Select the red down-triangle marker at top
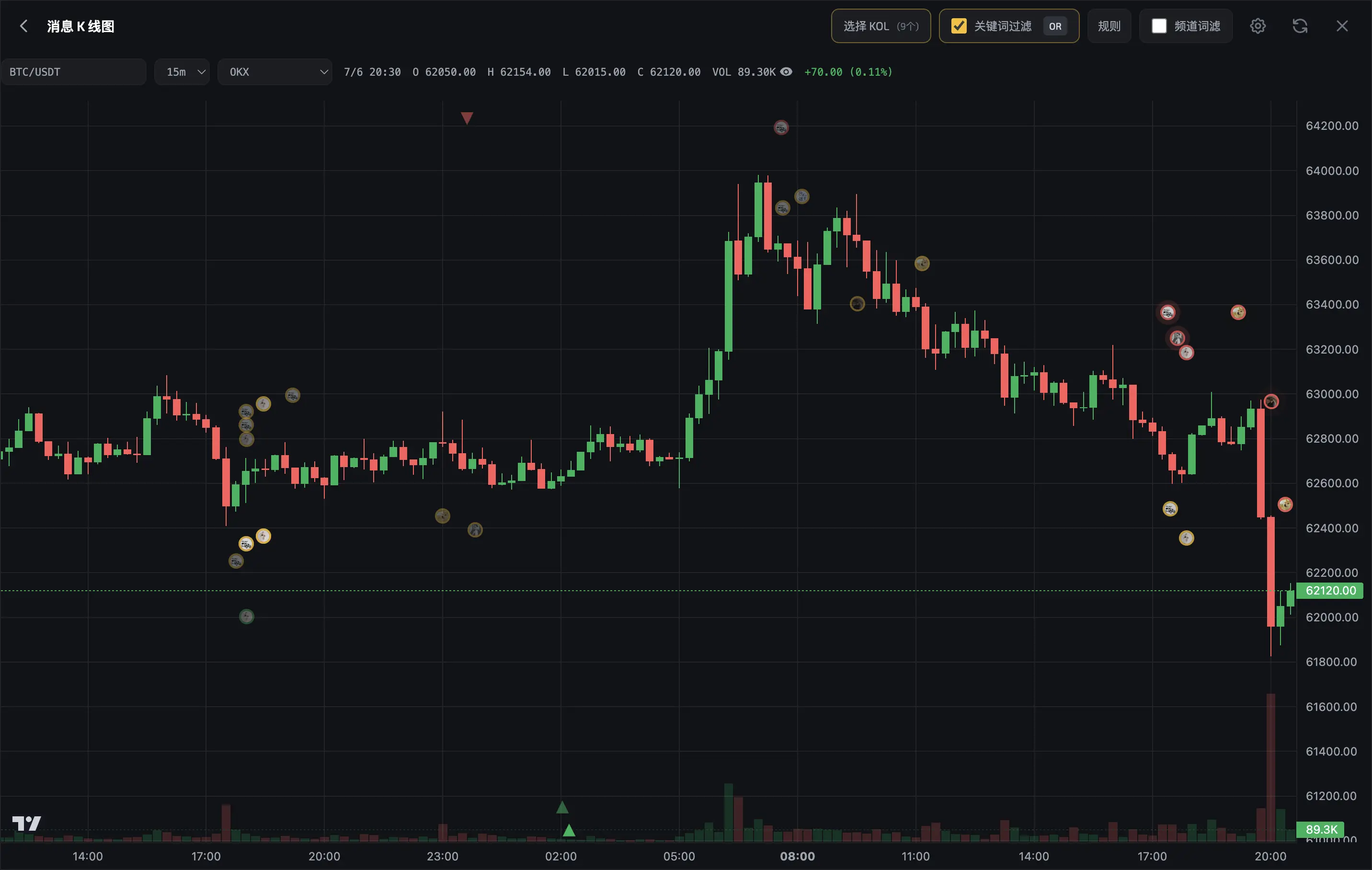This screenshot has width=1372, height=870. click(467, 118)
